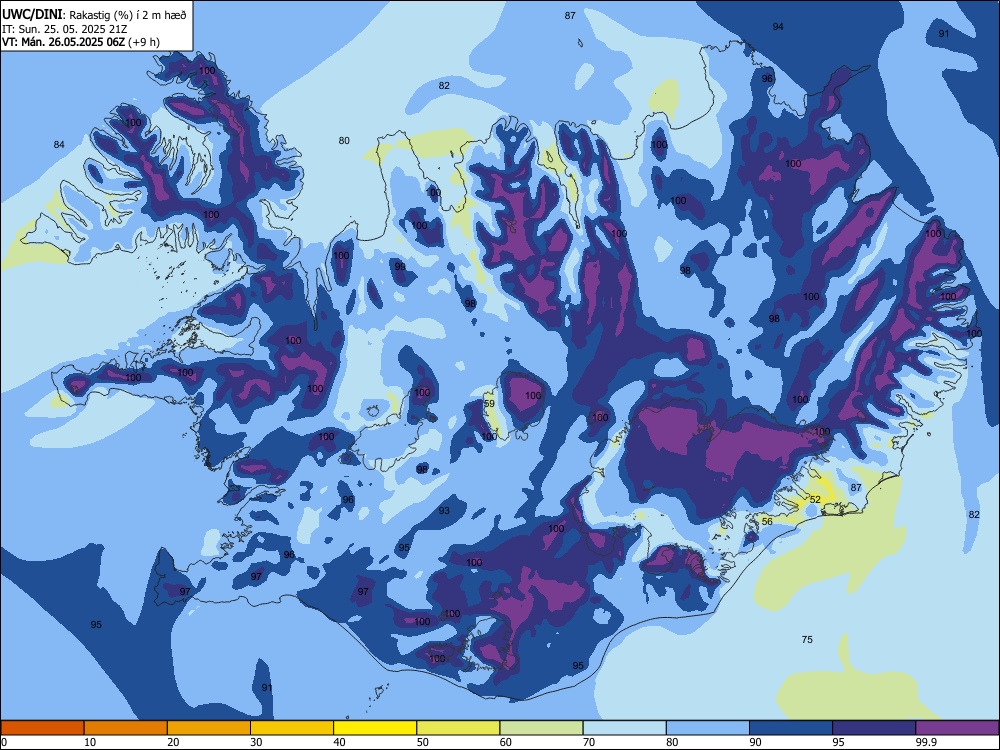Click the "90" legend scale label

pos(756,742)
